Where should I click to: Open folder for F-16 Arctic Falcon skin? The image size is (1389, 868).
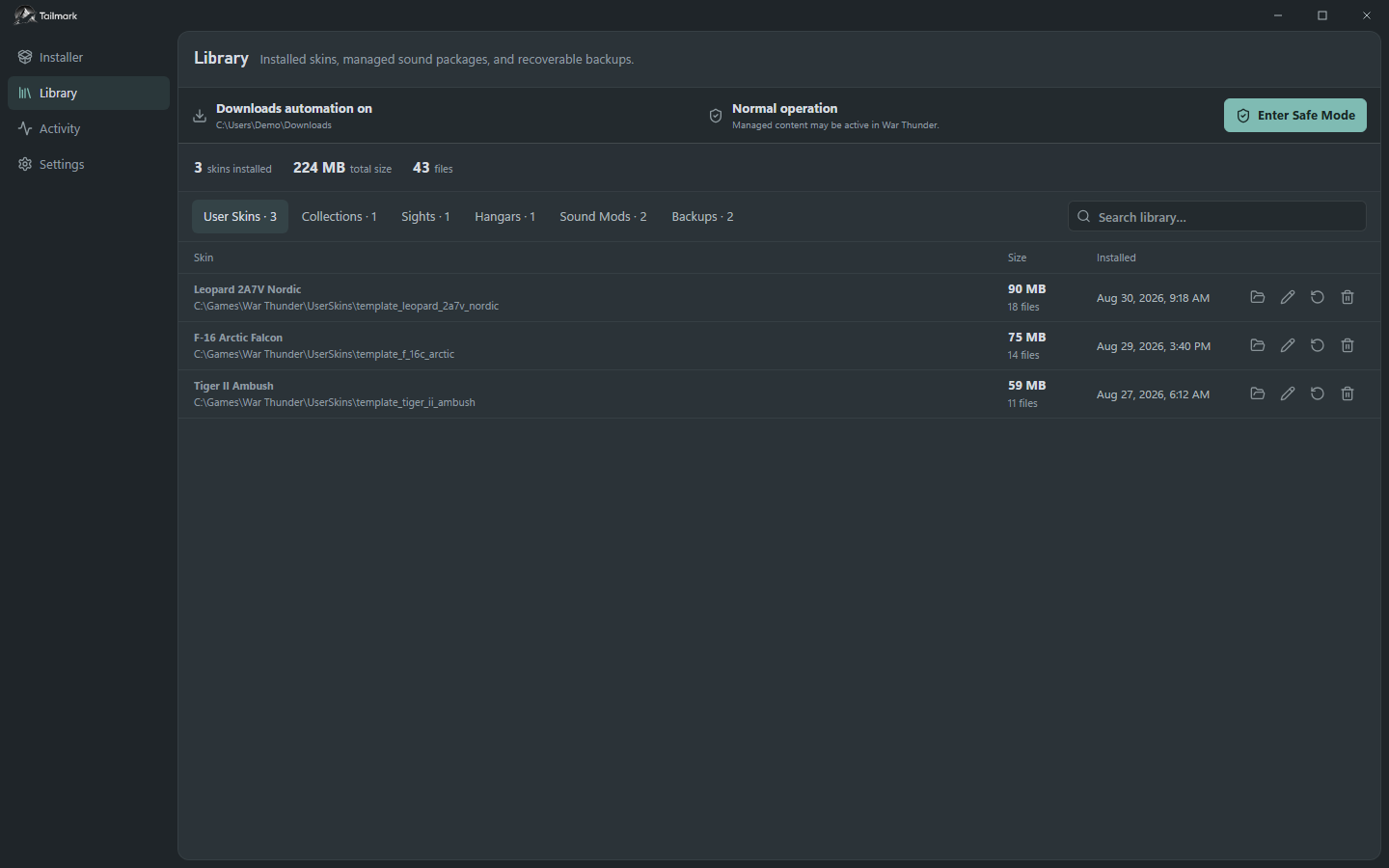pos(1257,345)
